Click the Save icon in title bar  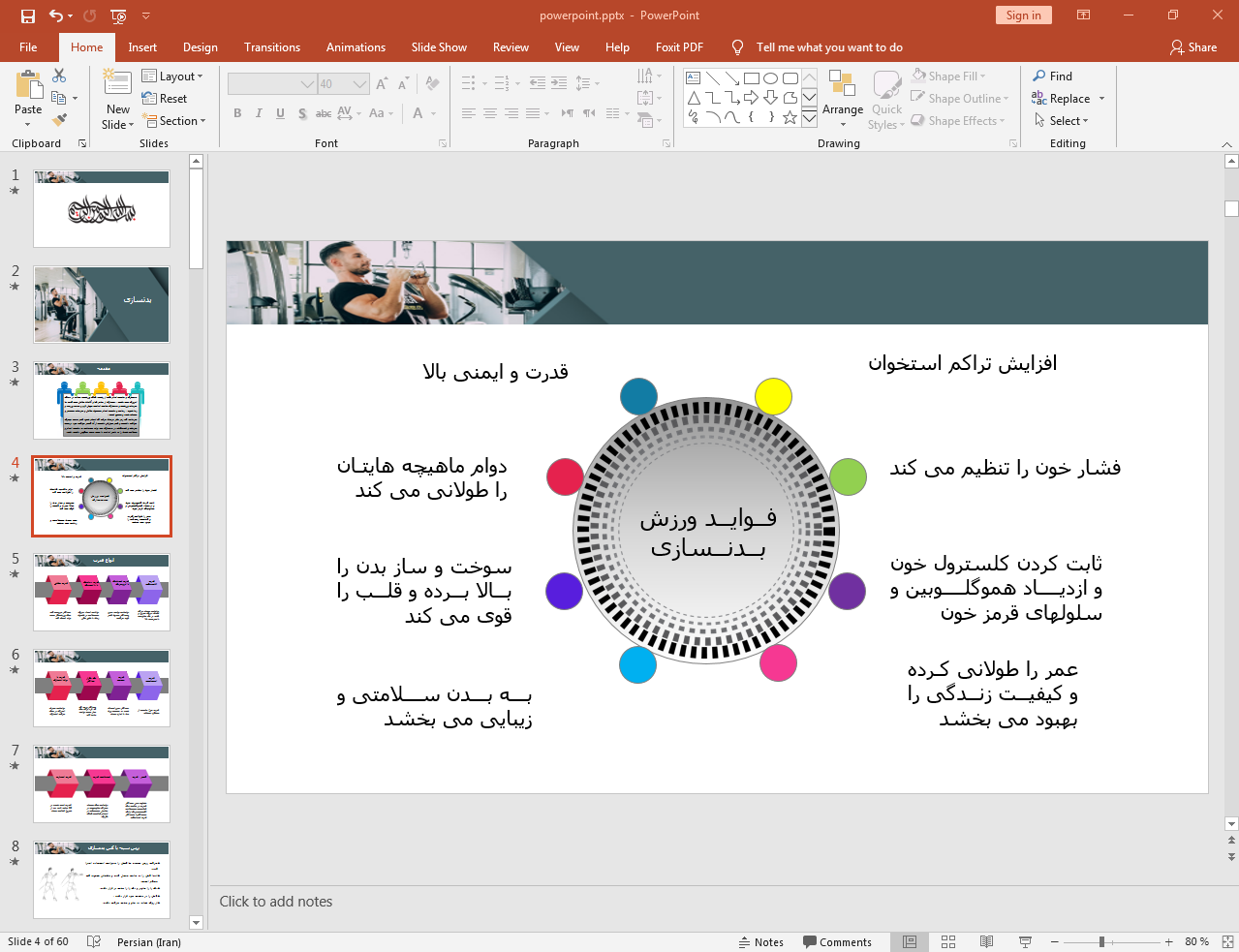click(x=27, y=15)
